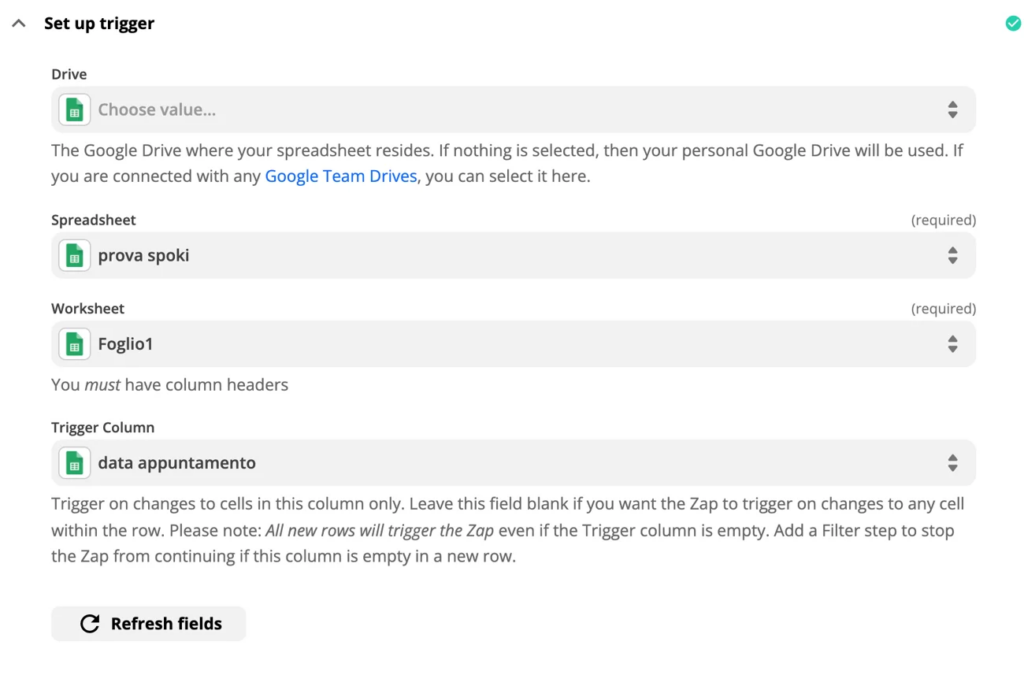Image resolution: width=1024 pixels, height=675 pixels.
Task: Click the Worksheet field label
Action: [x=88, y=309]
